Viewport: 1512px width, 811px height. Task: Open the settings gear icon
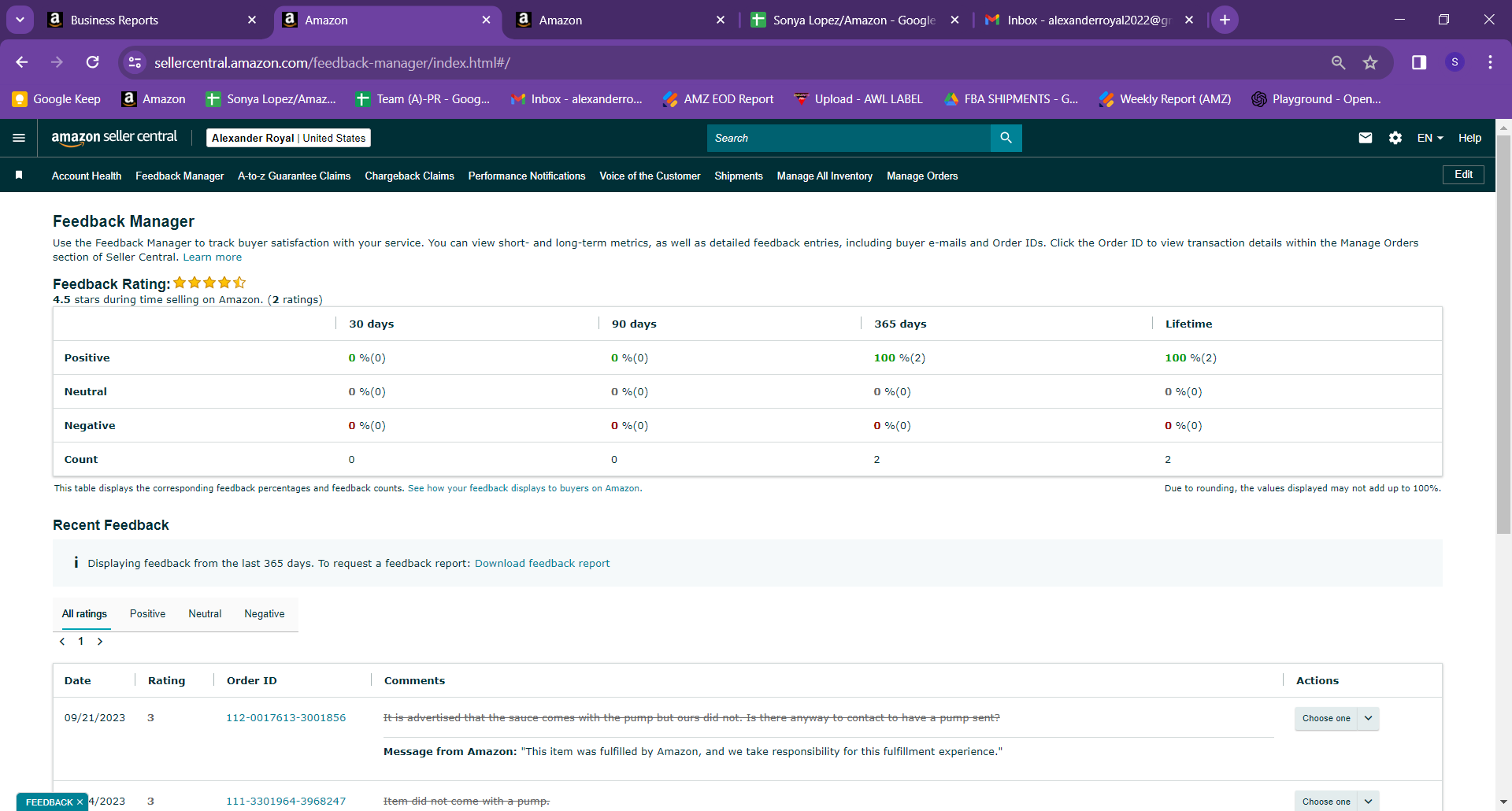(x=1395, y=138)
